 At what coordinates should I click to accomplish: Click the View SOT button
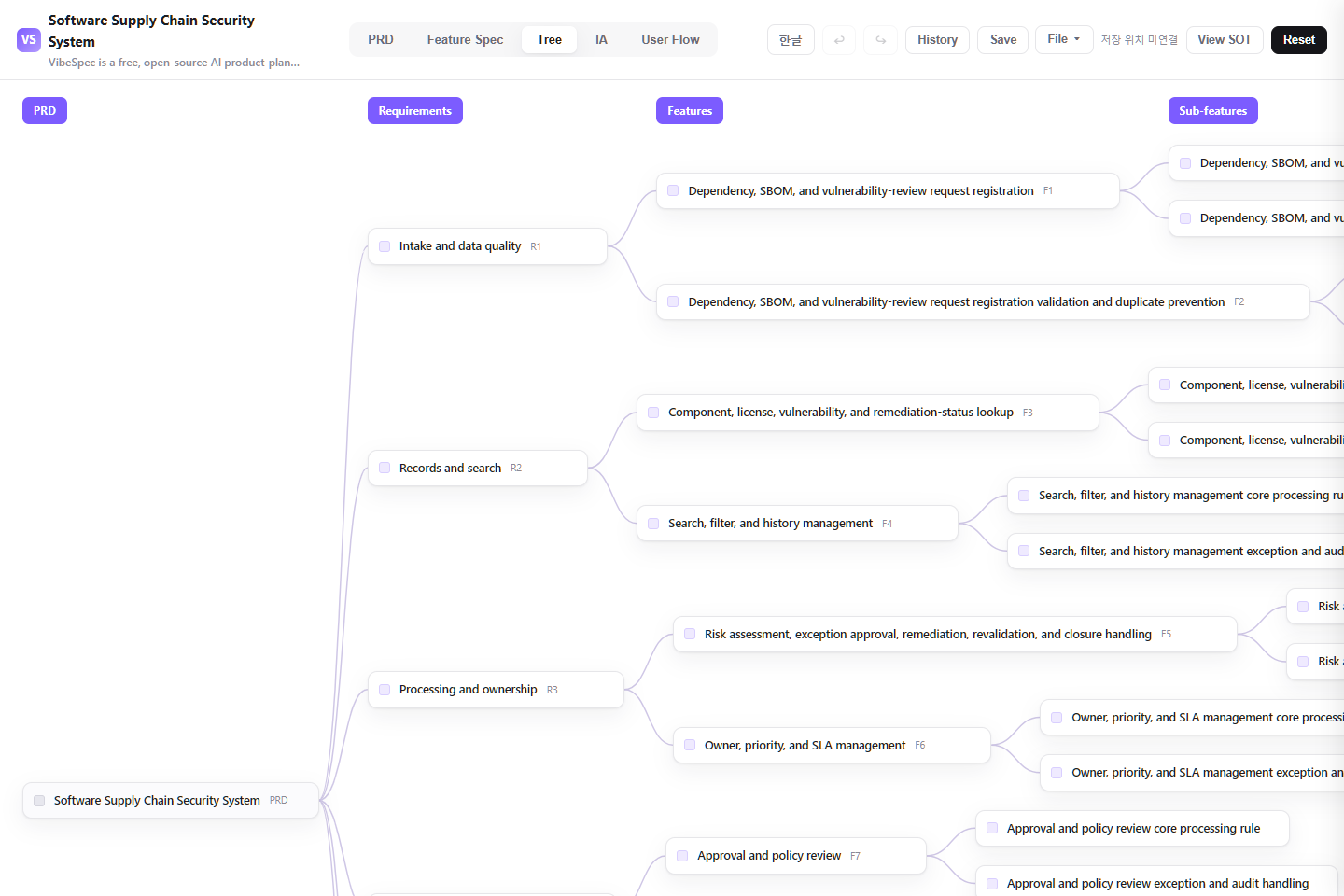(1225, 40)
